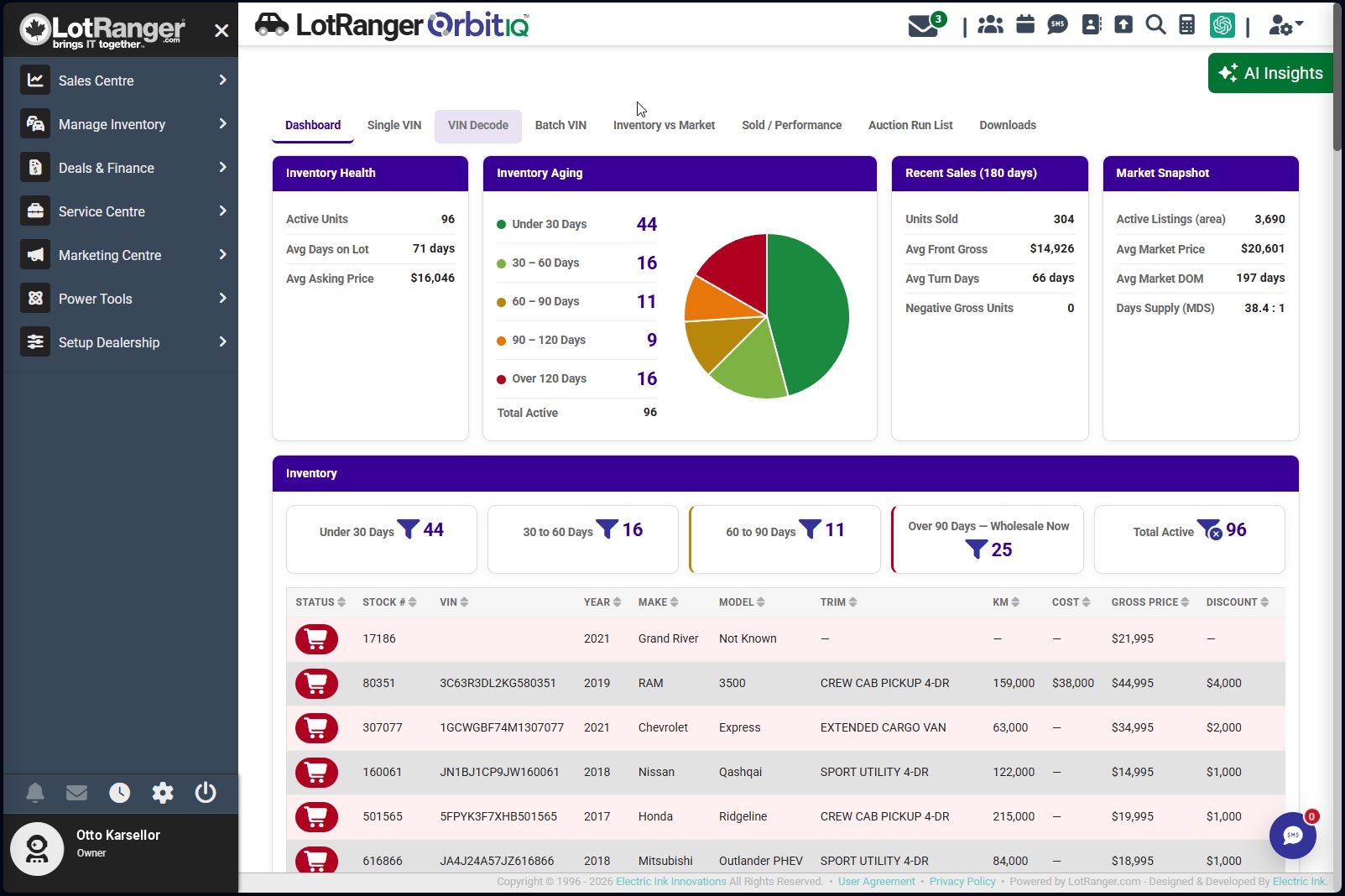Click Otto Karsellor's profile avatar
Viewport: 1345px width, 896px height.
[37, 849]
